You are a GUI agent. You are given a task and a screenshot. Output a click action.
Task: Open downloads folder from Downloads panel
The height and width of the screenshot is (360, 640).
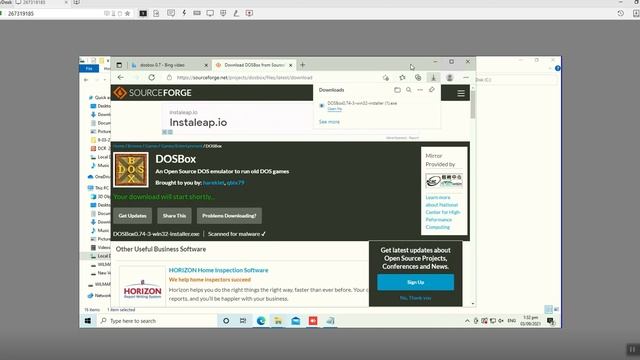397,90
